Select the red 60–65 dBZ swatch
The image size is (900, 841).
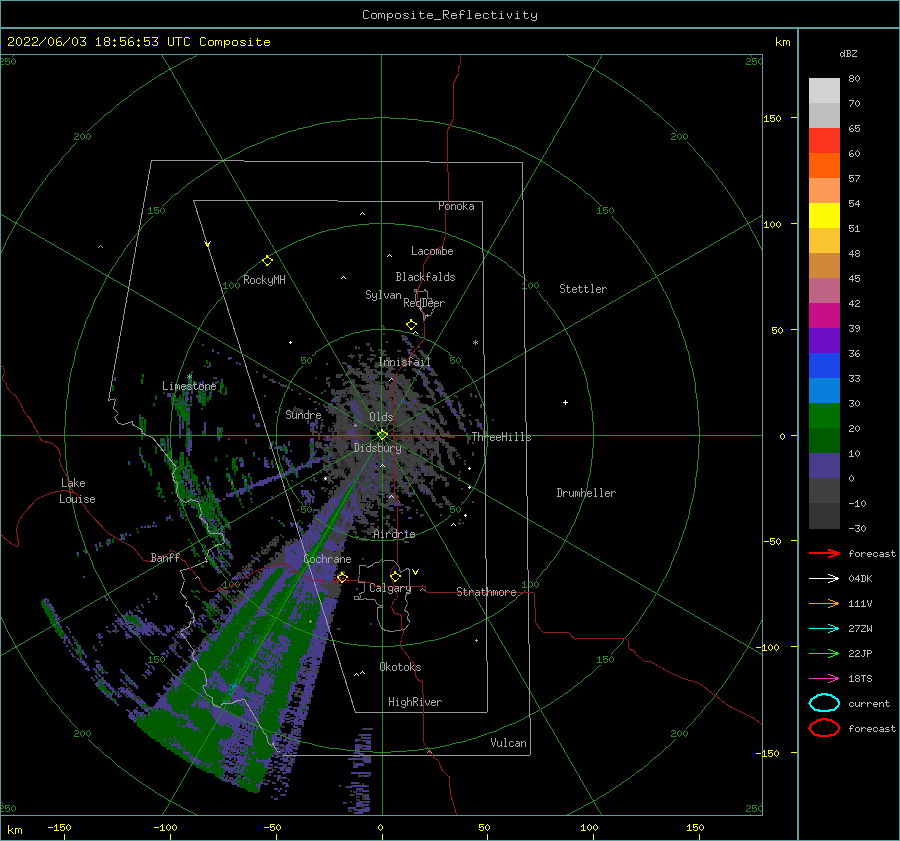tap(824, 141)
